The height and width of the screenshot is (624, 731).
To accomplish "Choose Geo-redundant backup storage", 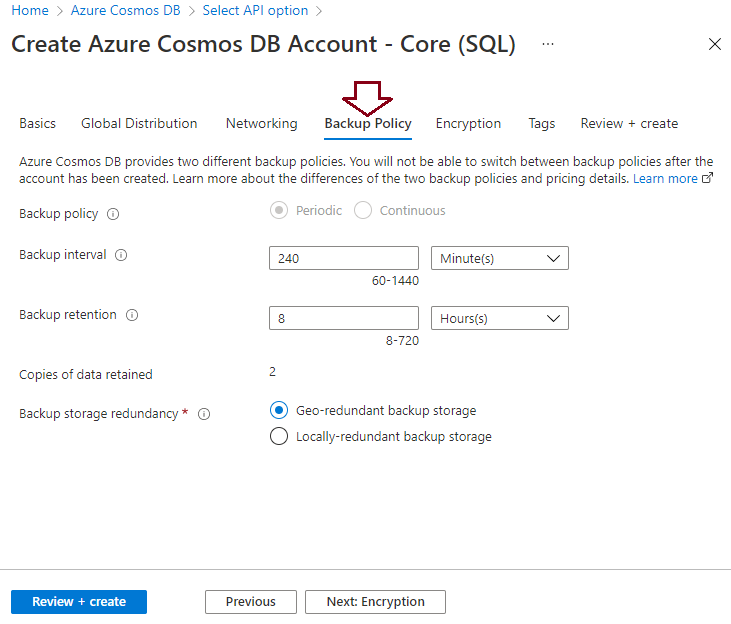I will pos(279,410).
